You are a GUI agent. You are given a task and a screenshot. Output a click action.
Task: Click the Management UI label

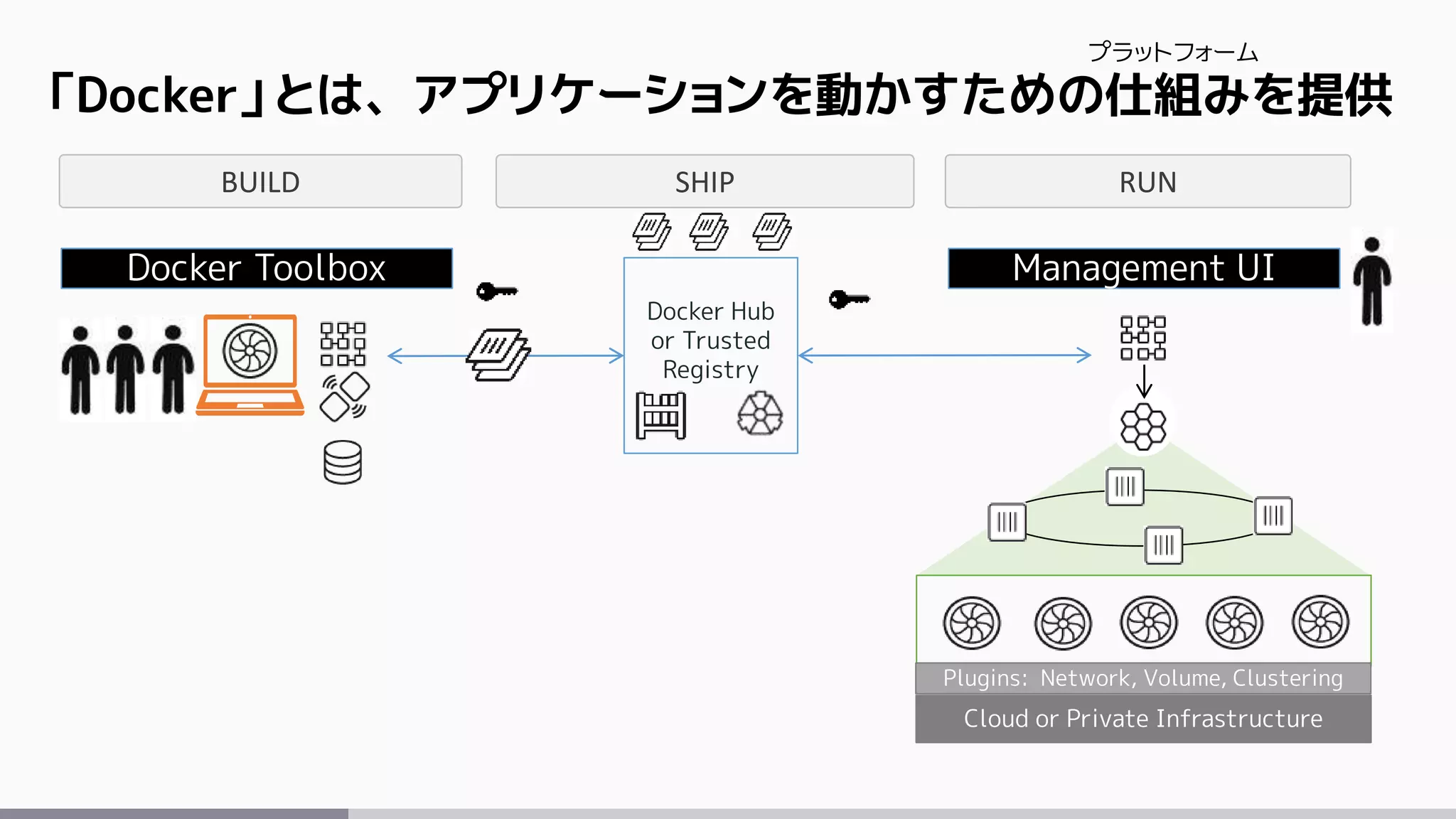tap(1143, 268)
